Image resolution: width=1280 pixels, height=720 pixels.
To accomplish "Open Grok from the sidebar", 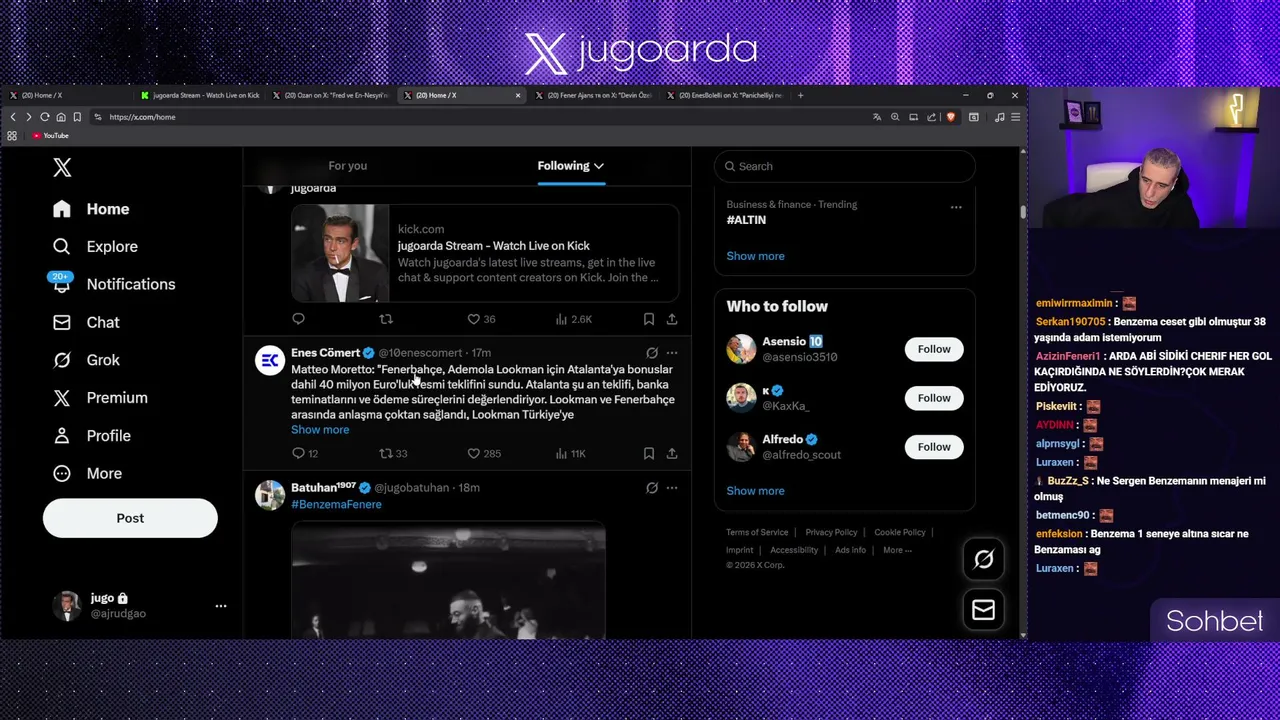I will (86, 360).
